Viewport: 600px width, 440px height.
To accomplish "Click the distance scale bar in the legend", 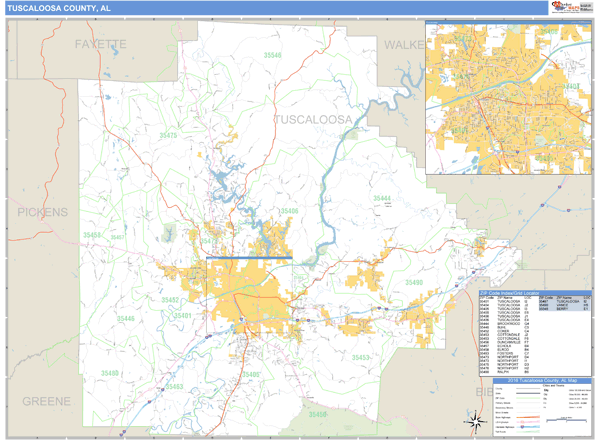I will click(x=566, y=420).
